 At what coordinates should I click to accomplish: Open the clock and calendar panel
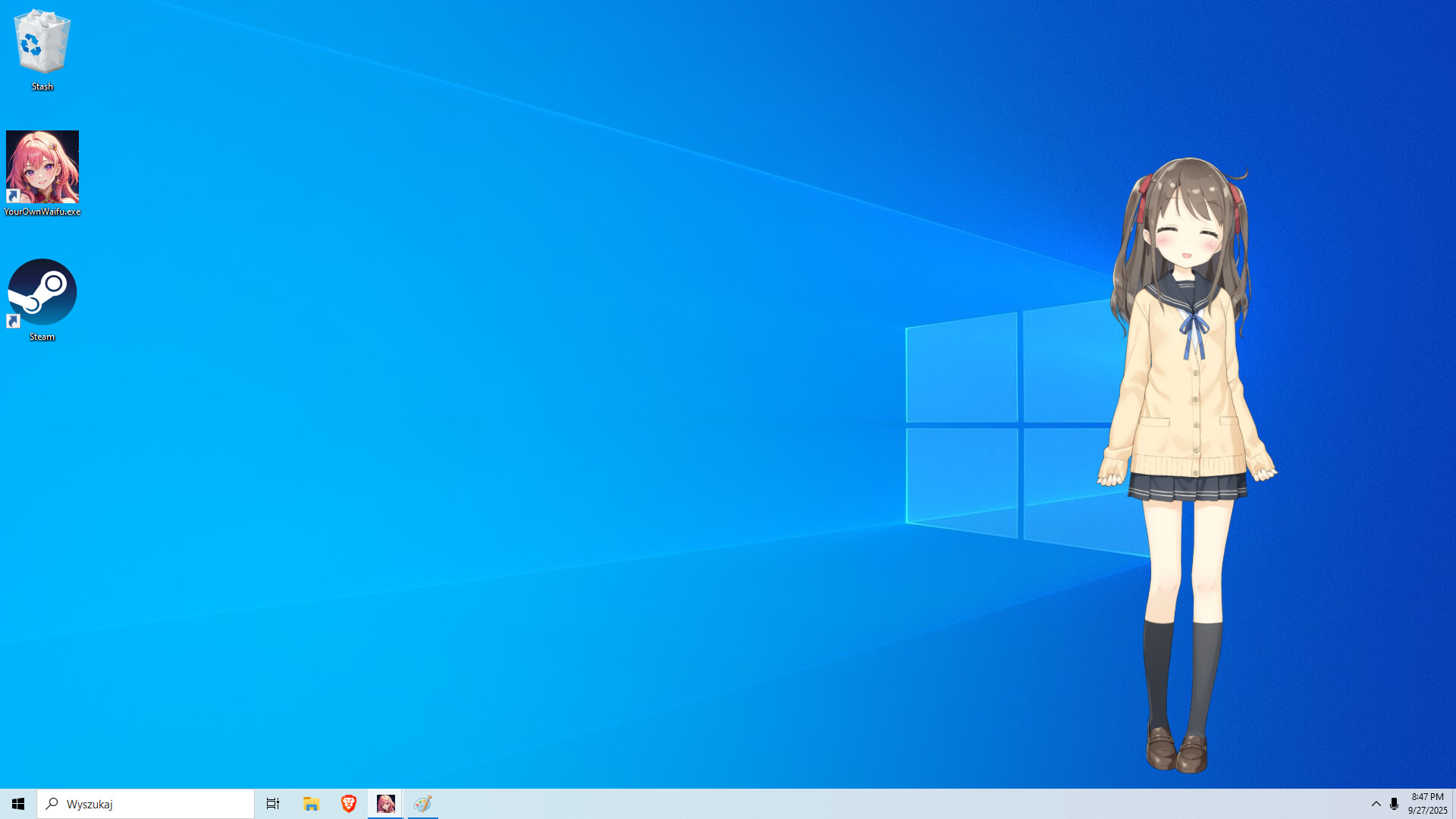click(1426, 803)
